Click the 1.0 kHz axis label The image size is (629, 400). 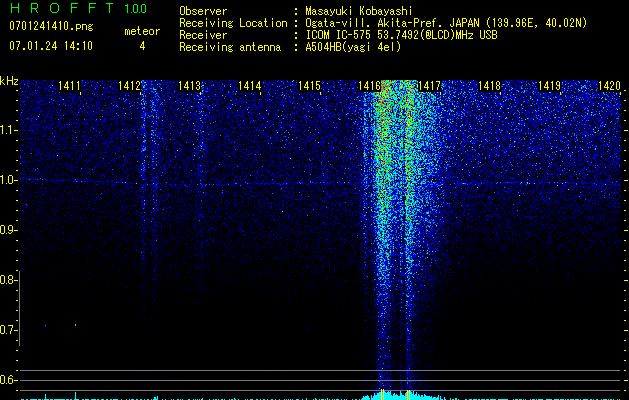[8, 180]
